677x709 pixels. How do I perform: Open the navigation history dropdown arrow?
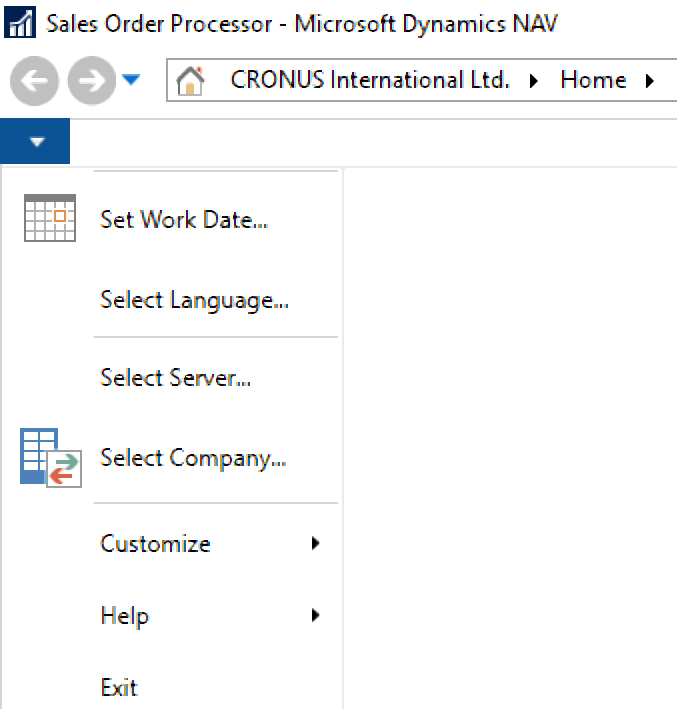[131, 80]
